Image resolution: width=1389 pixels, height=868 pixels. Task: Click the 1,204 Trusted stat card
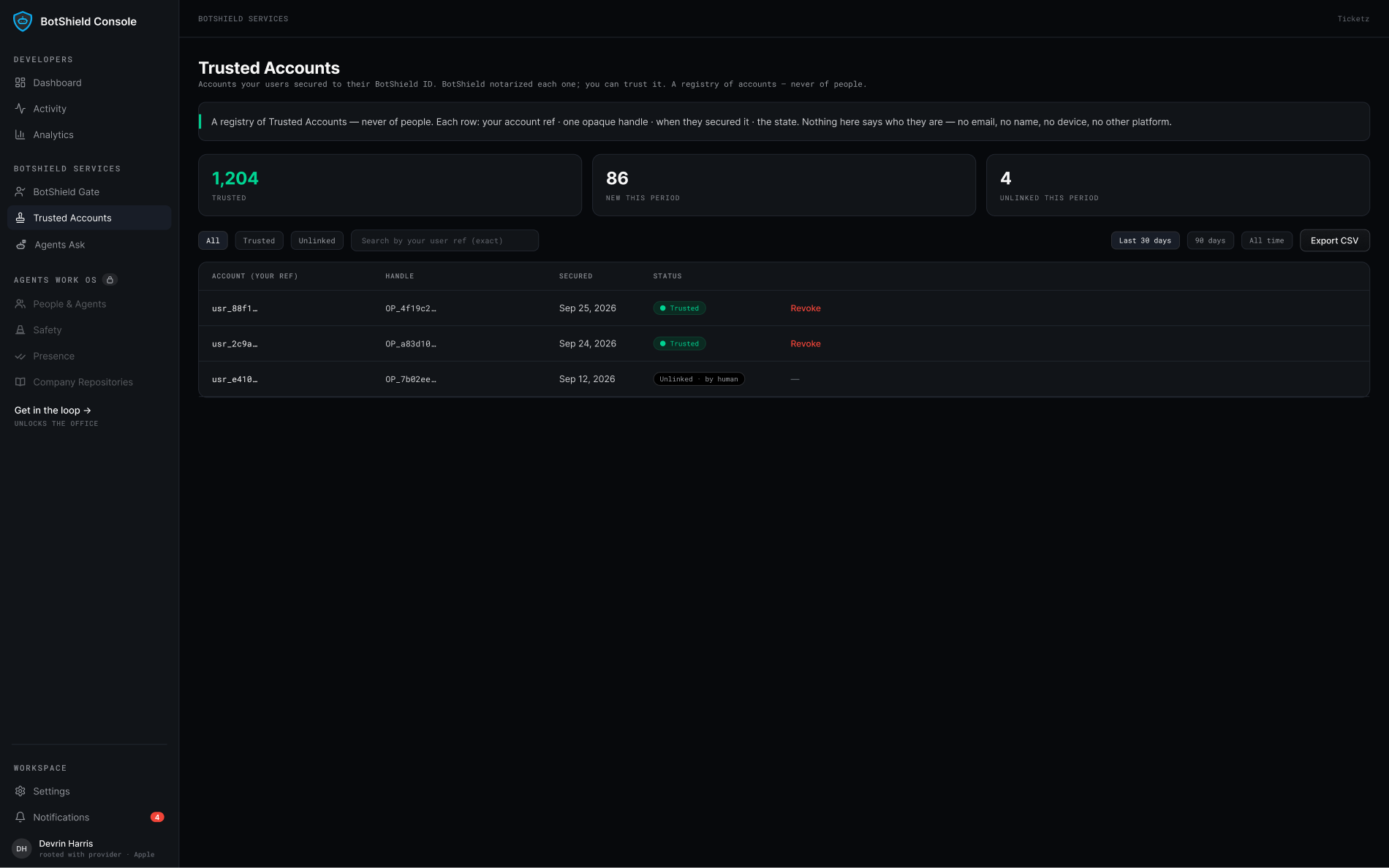pos(390,185)
